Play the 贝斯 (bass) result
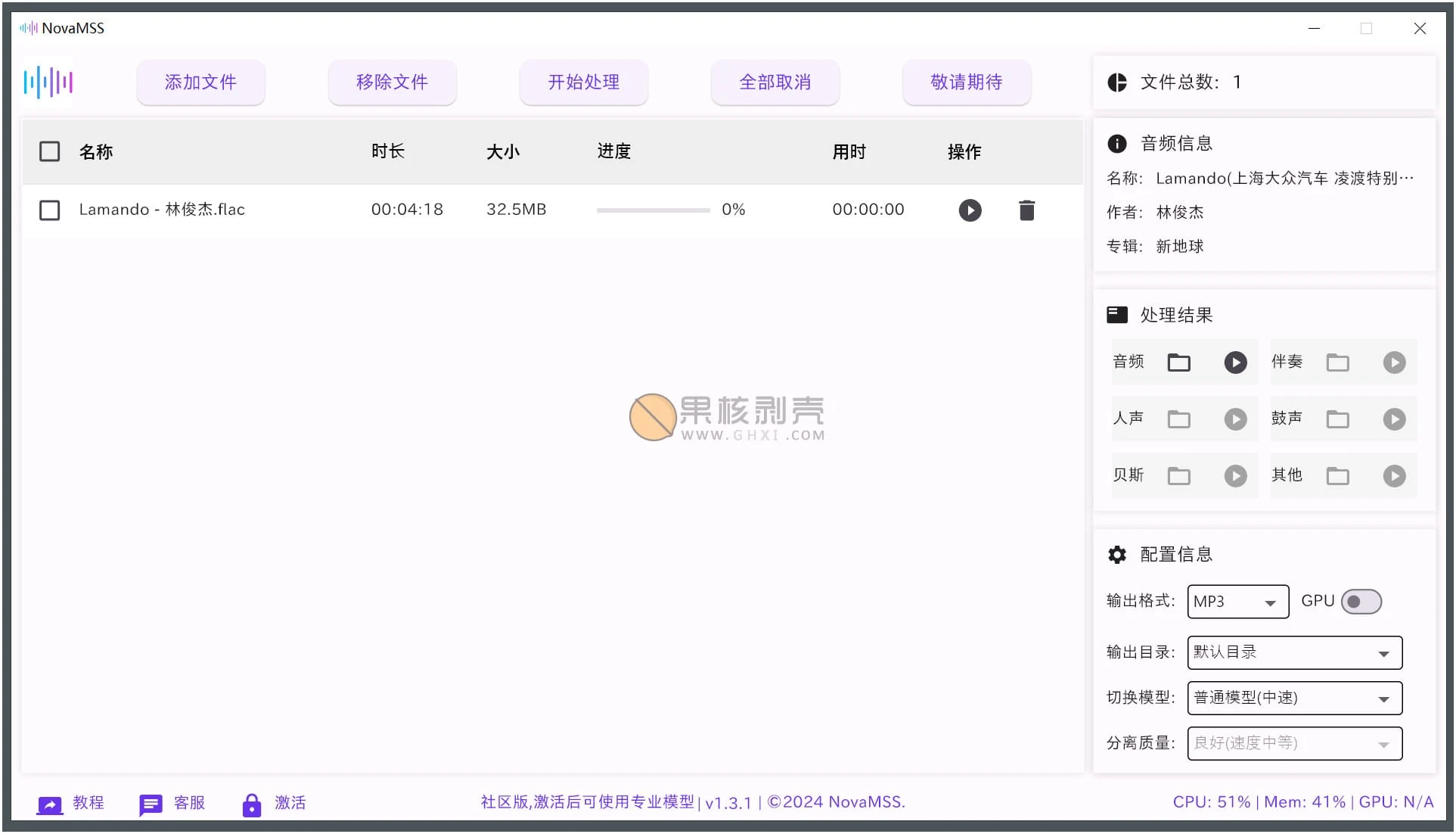 [x=1235, y=476]
